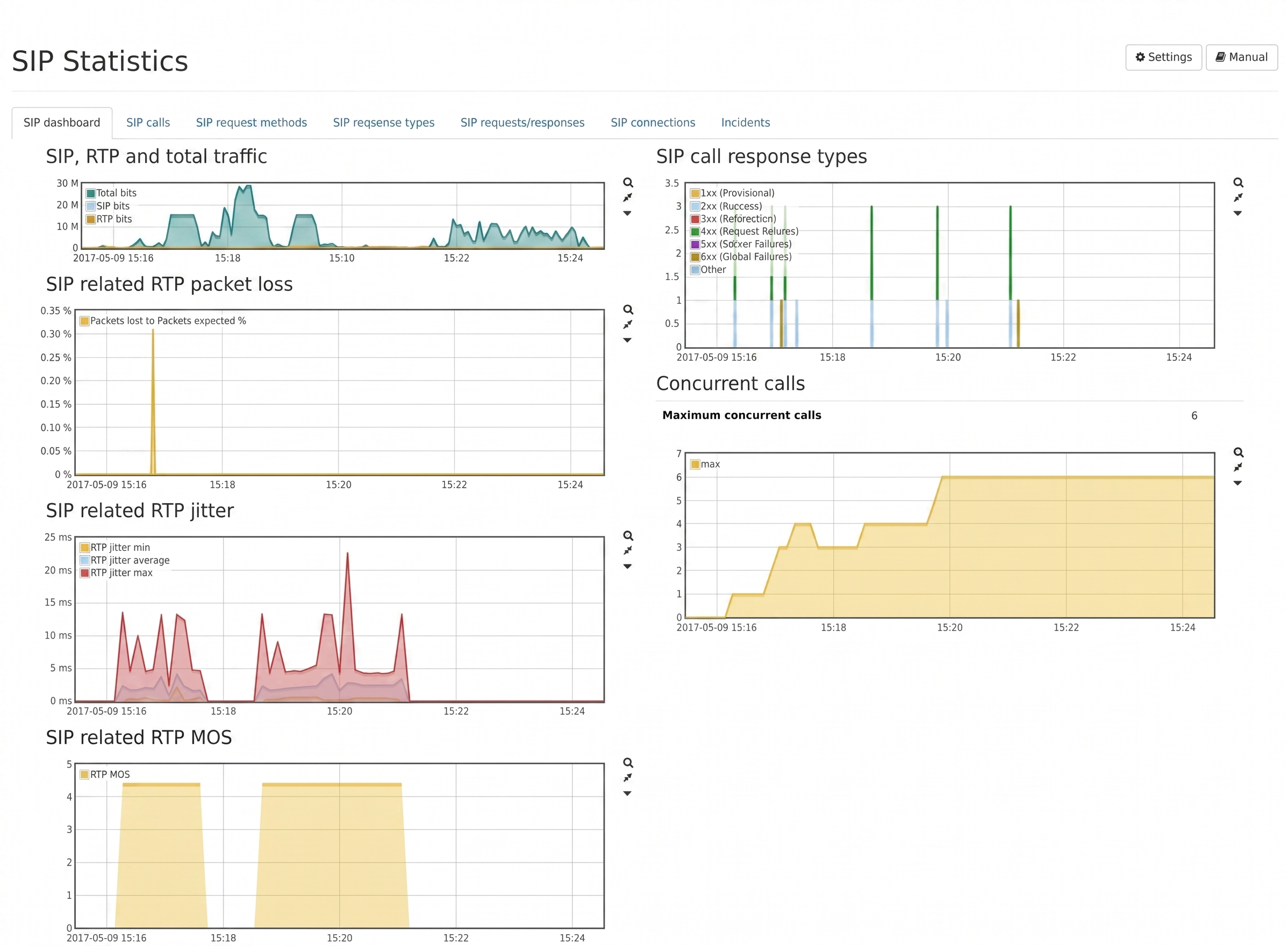Click the Concurrent calls heading
Screen dimensions: 1288x946
point(730,383)
